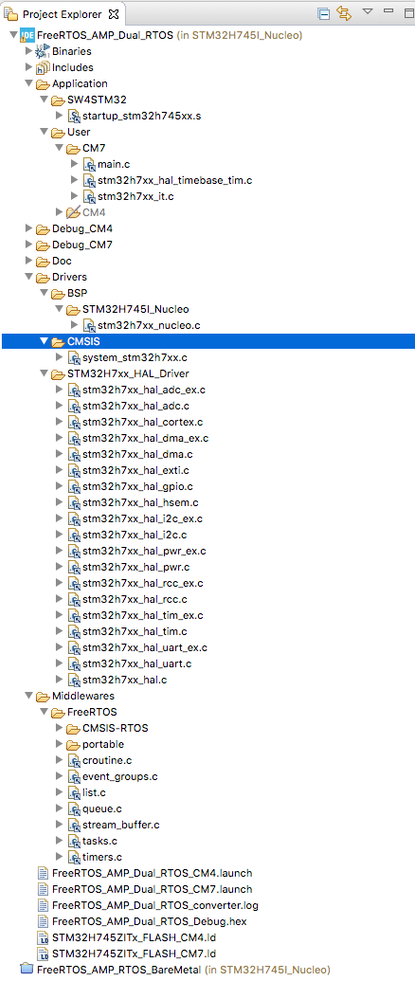
Task: Expand the Debug_CM4 folder
Action: coord(28,228)
